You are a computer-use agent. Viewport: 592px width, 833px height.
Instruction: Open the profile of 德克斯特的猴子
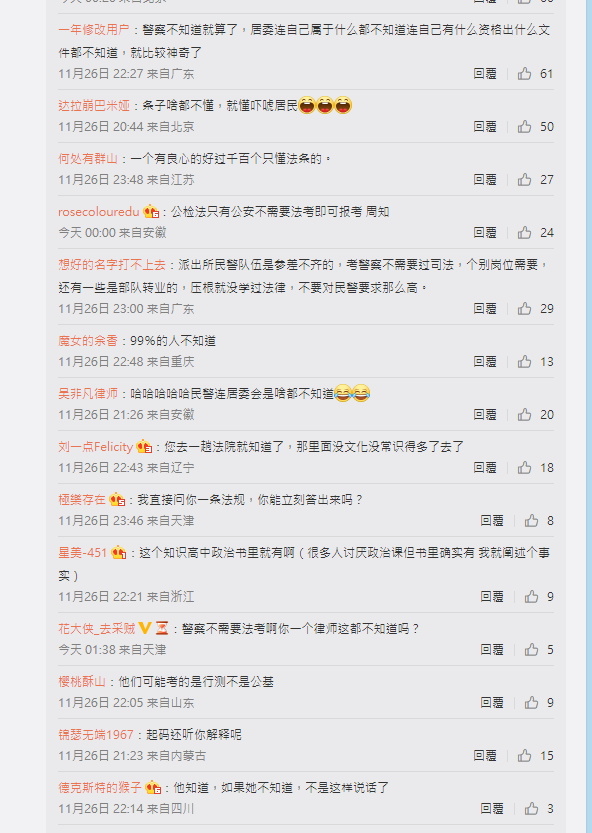[x=100, y=787]
